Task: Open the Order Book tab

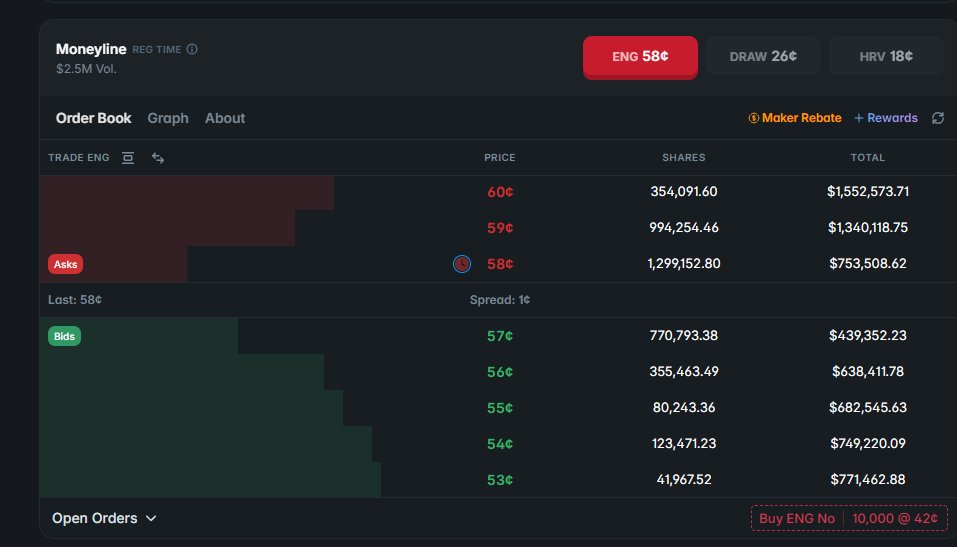Action: [x=93, y=118]
